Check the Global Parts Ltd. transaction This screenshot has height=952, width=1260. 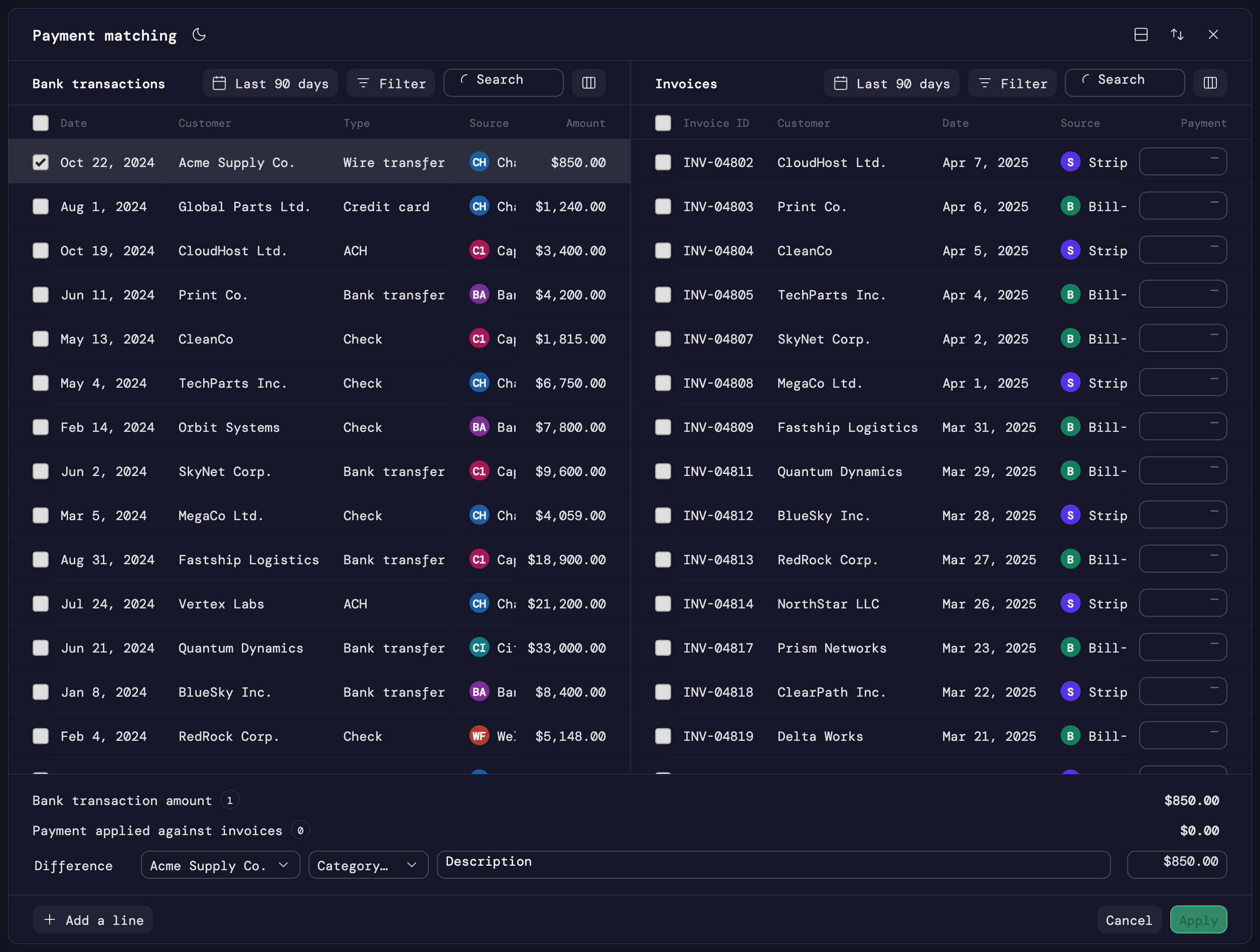tap(41, 206)
